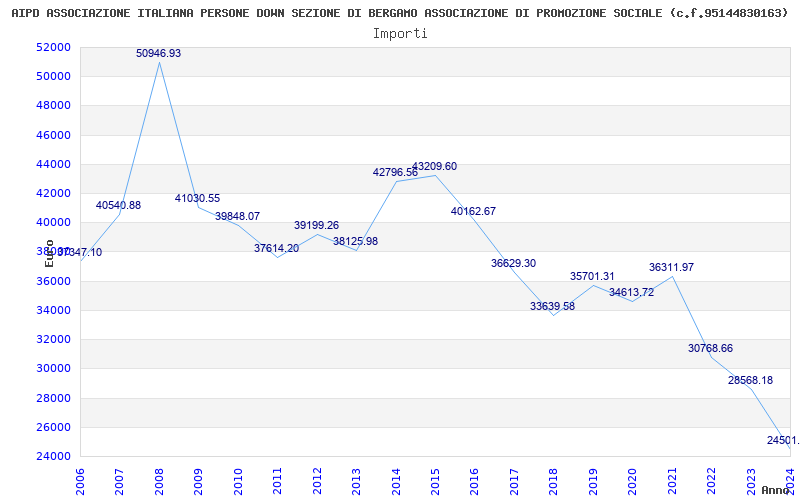Viewport: 800px width, 500px height.
Task: Click the 2017 year axis label
Action: coord(514,480)
